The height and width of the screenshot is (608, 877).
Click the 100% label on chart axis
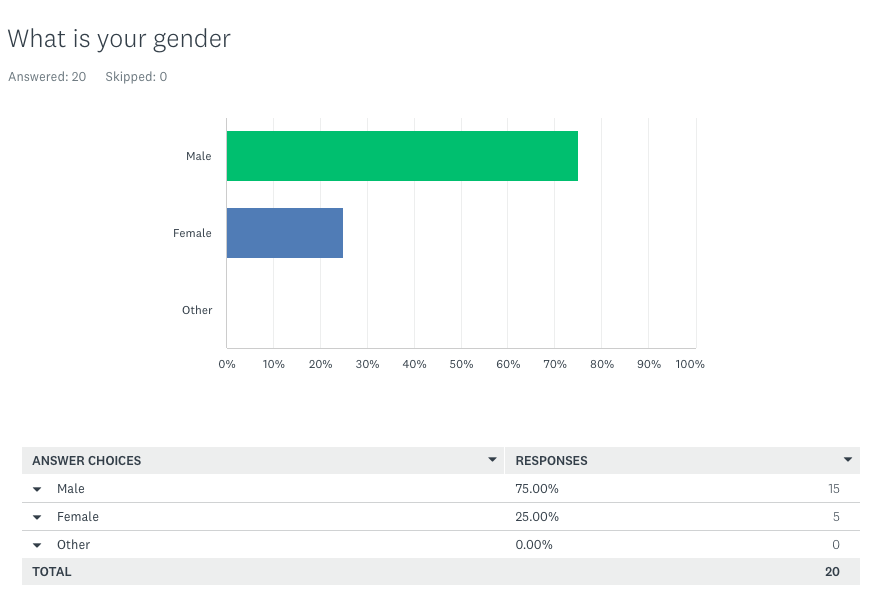click(x=690, y=364)
